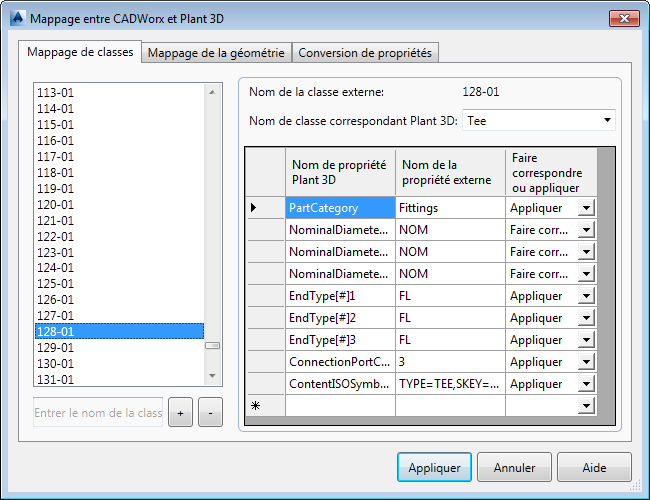Select class 114-01 in the list
Screen dimensions: 650x500
119,109
